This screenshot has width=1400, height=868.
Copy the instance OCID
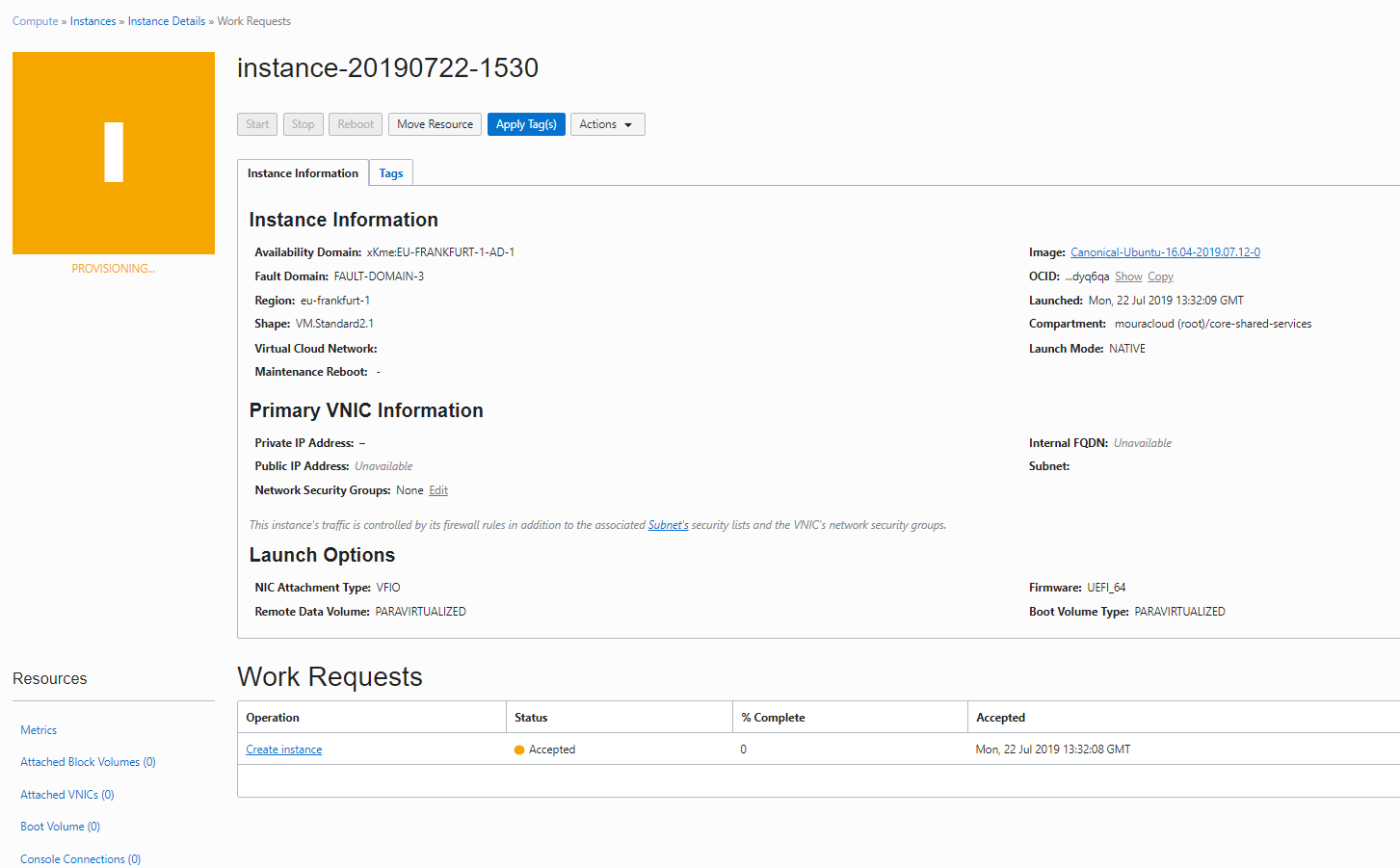(x=1160, y=276)
